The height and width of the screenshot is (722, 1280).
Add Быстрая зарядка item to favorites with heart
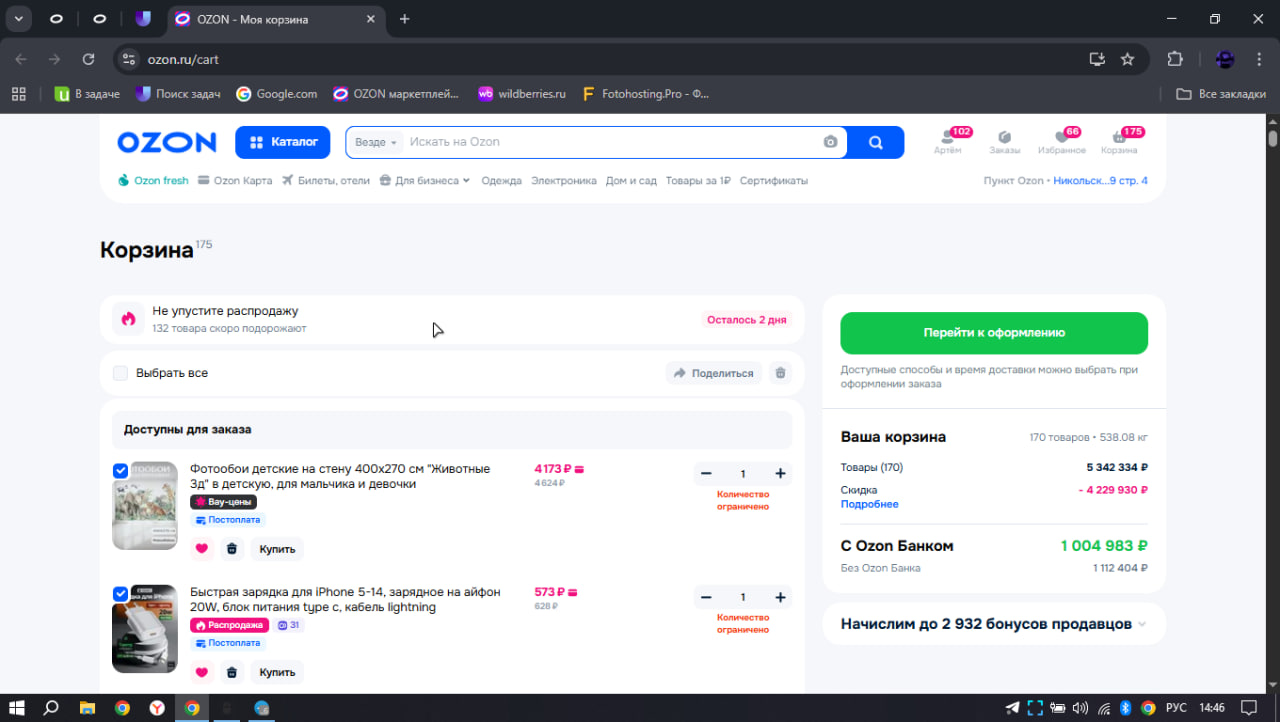click(202, 672)
